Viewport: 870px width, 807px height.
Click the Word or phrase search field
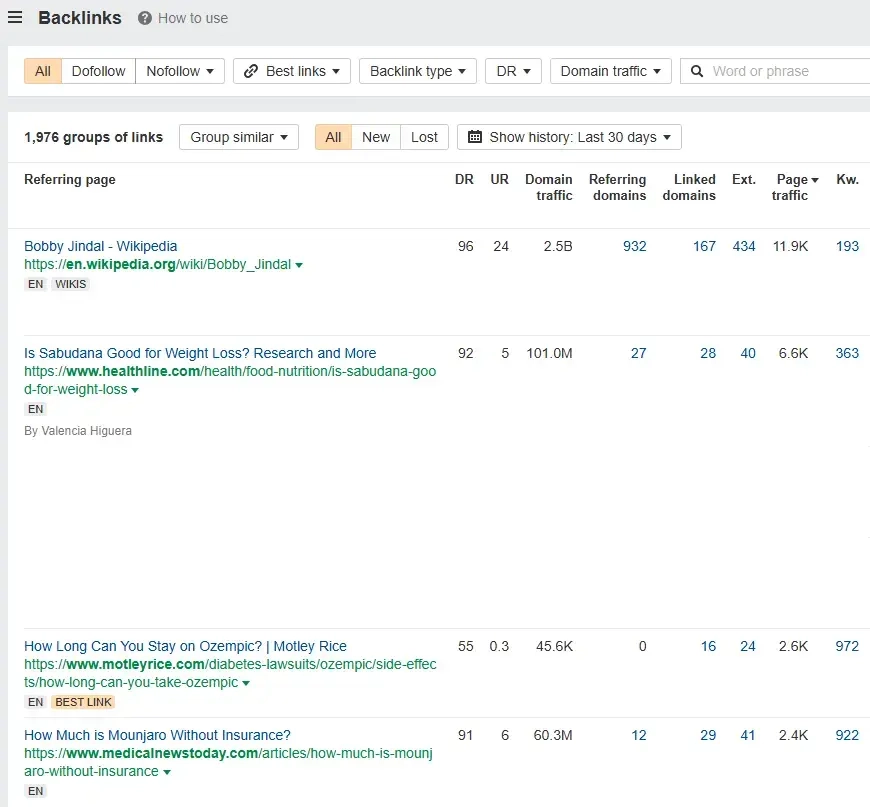tap(785, 71)
